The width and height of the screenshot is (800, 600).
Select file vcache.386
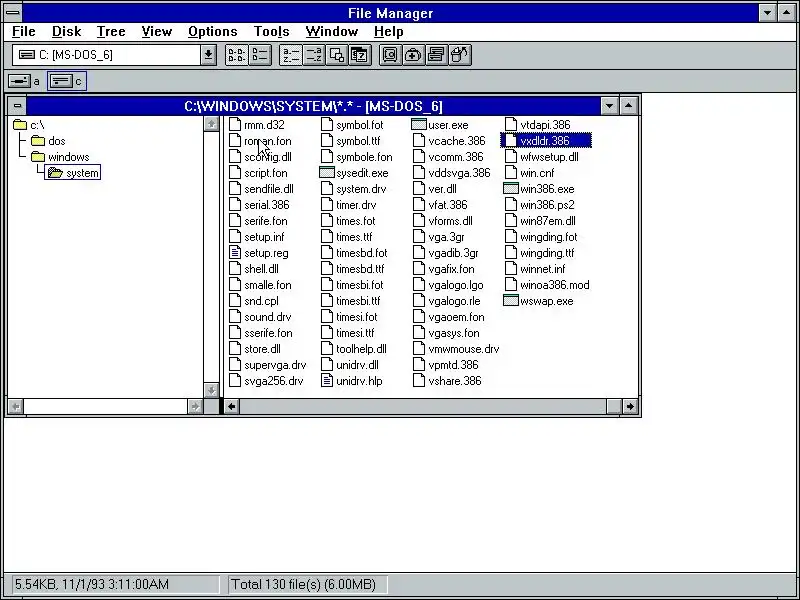tap(456, 141)
